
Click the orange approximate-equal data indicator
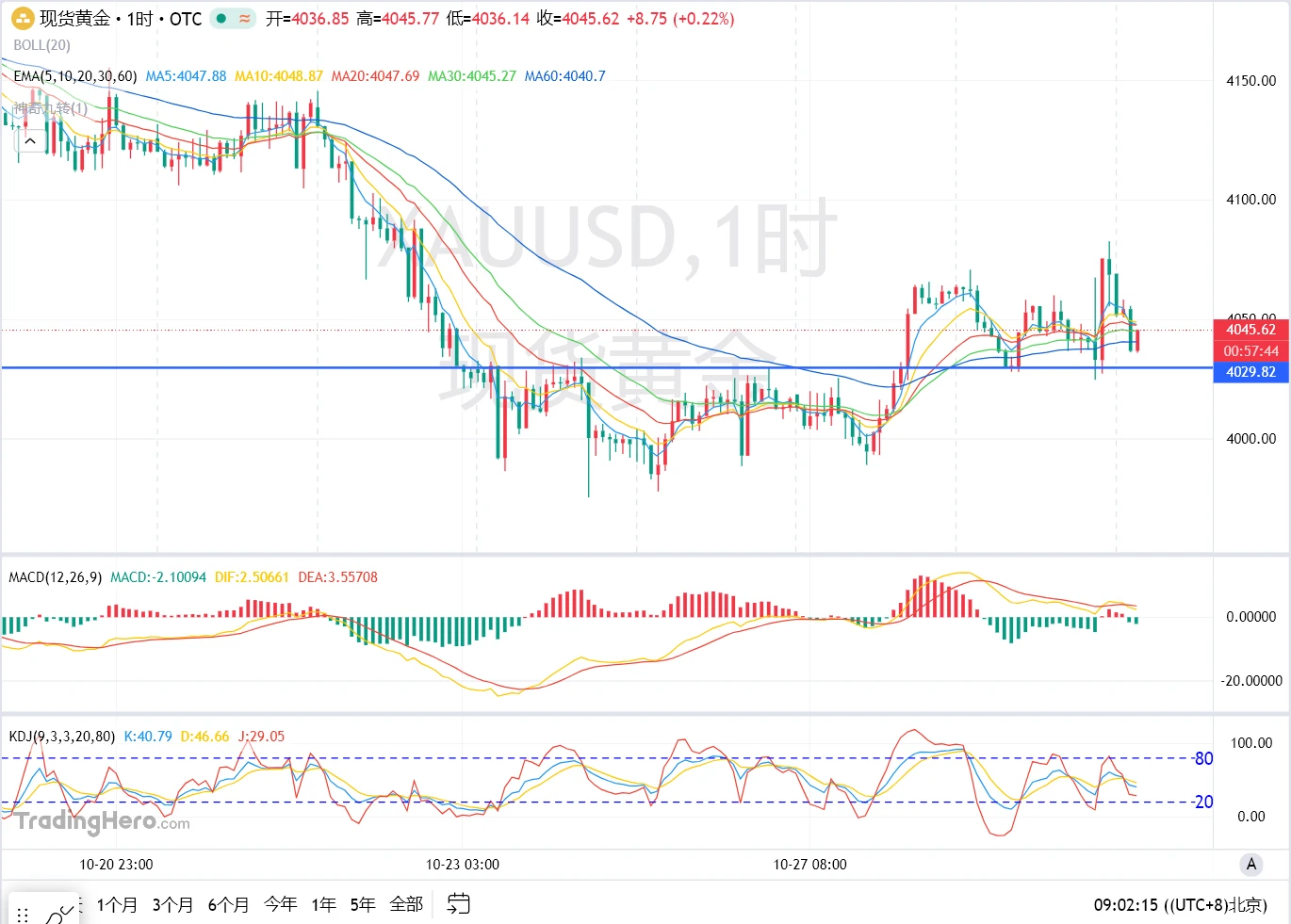(x=245, y=18)
